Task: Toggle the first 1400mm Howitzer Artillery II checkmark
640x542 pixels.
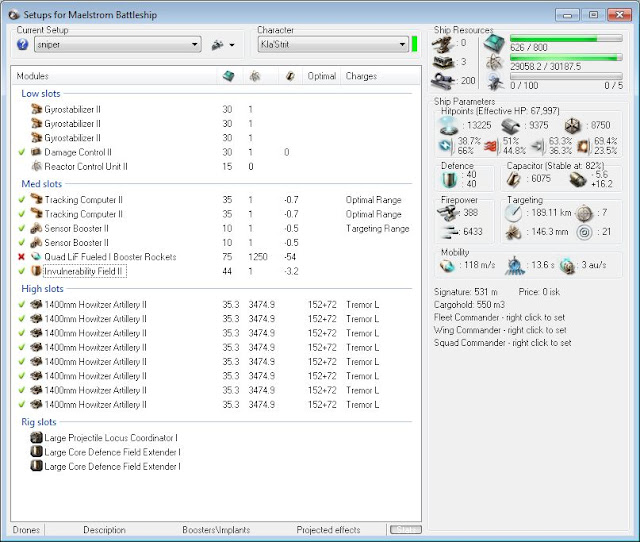Action: click(x=22, y=304)
